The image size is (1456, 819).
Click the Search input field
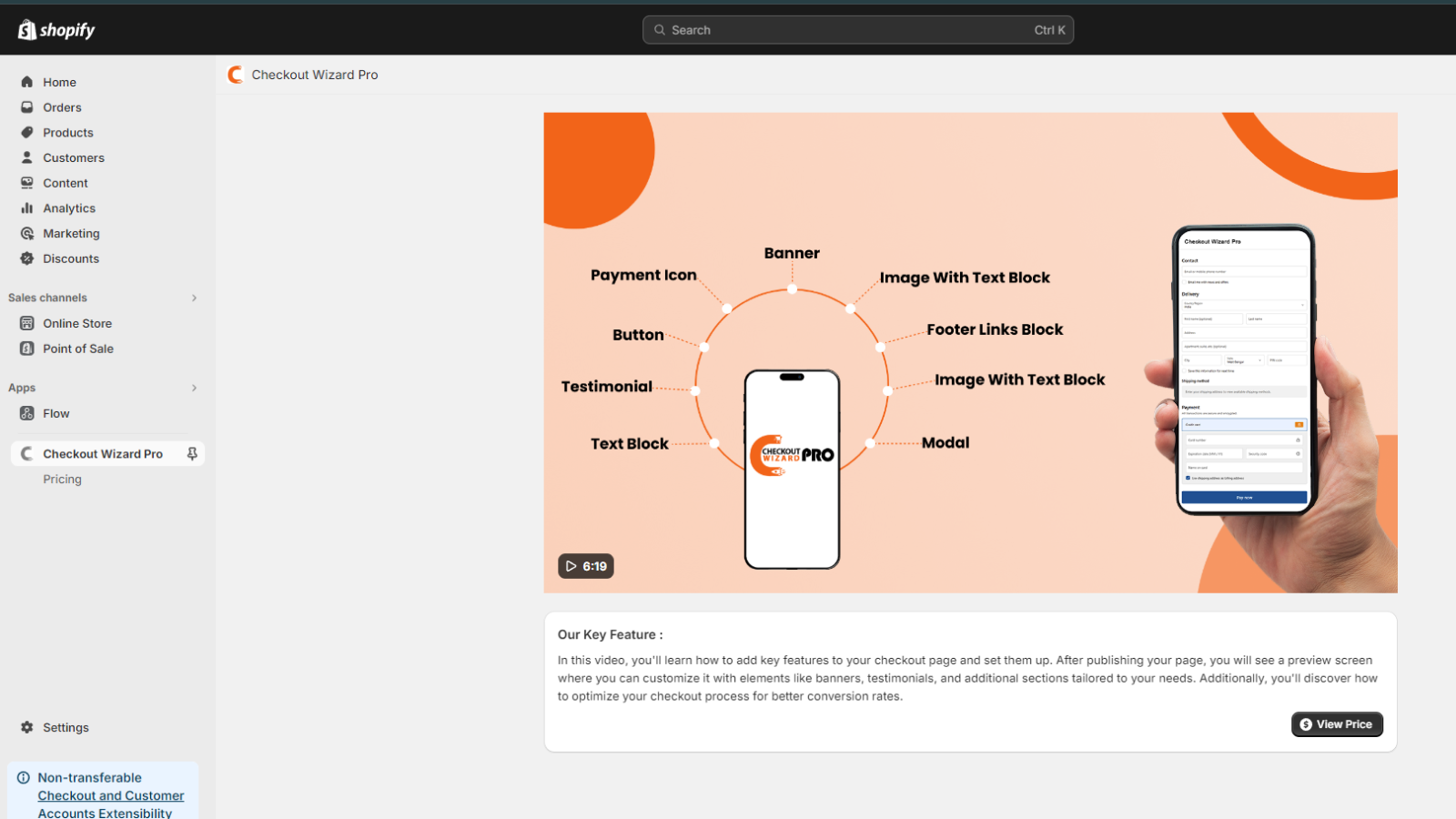click(858, 30)
